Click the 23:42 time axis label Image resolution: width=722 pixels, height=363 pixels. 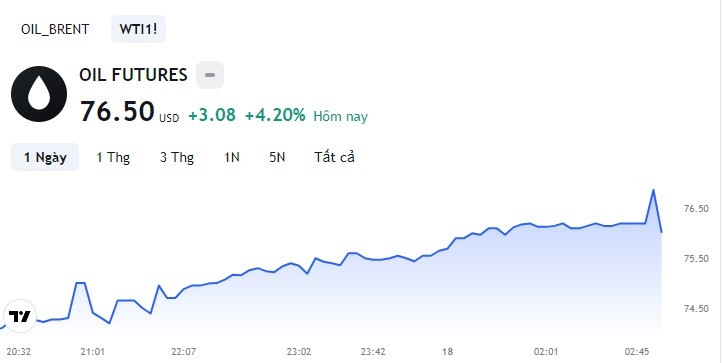373,352
